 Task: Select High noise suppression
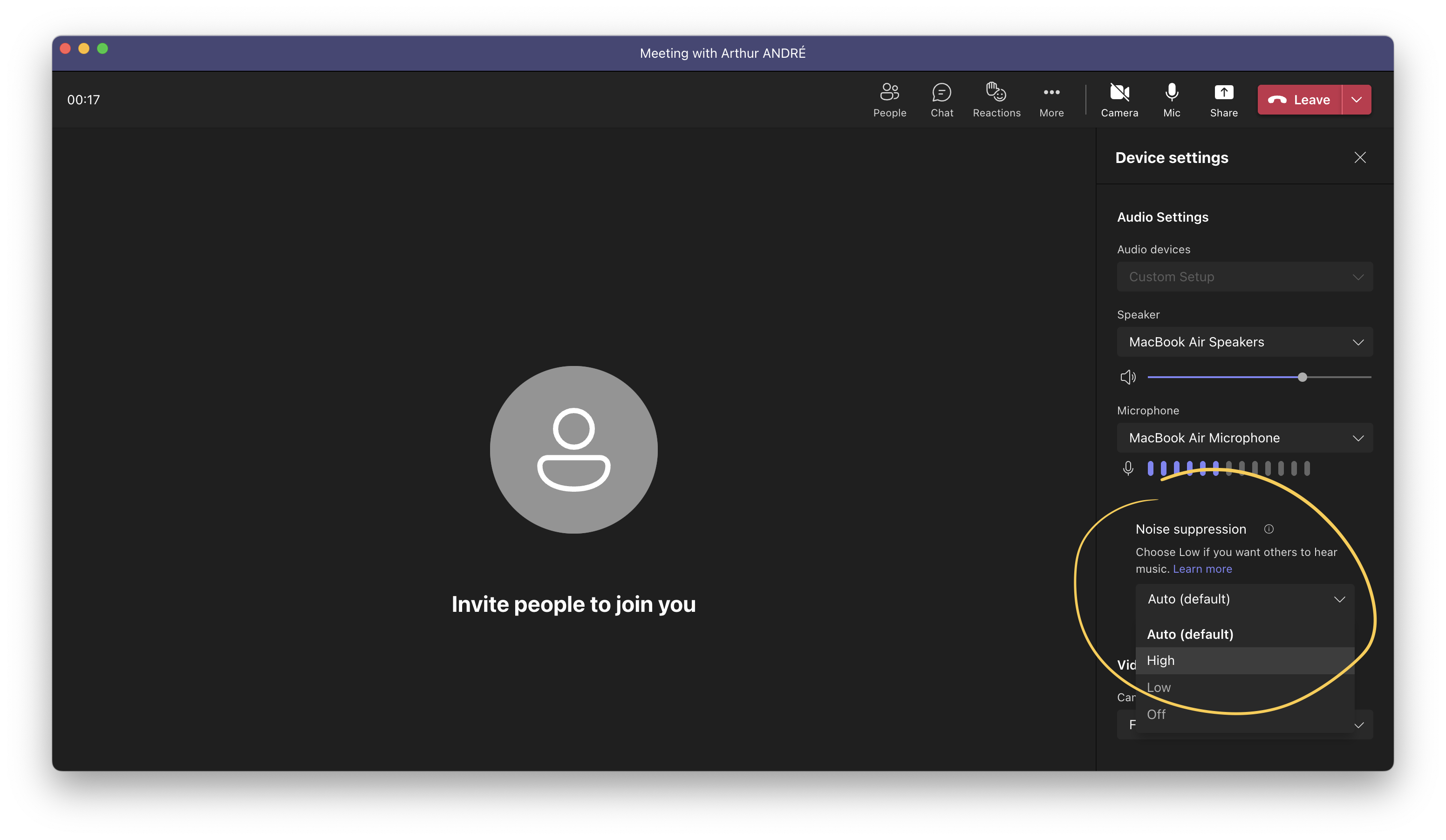point(1160,660)
